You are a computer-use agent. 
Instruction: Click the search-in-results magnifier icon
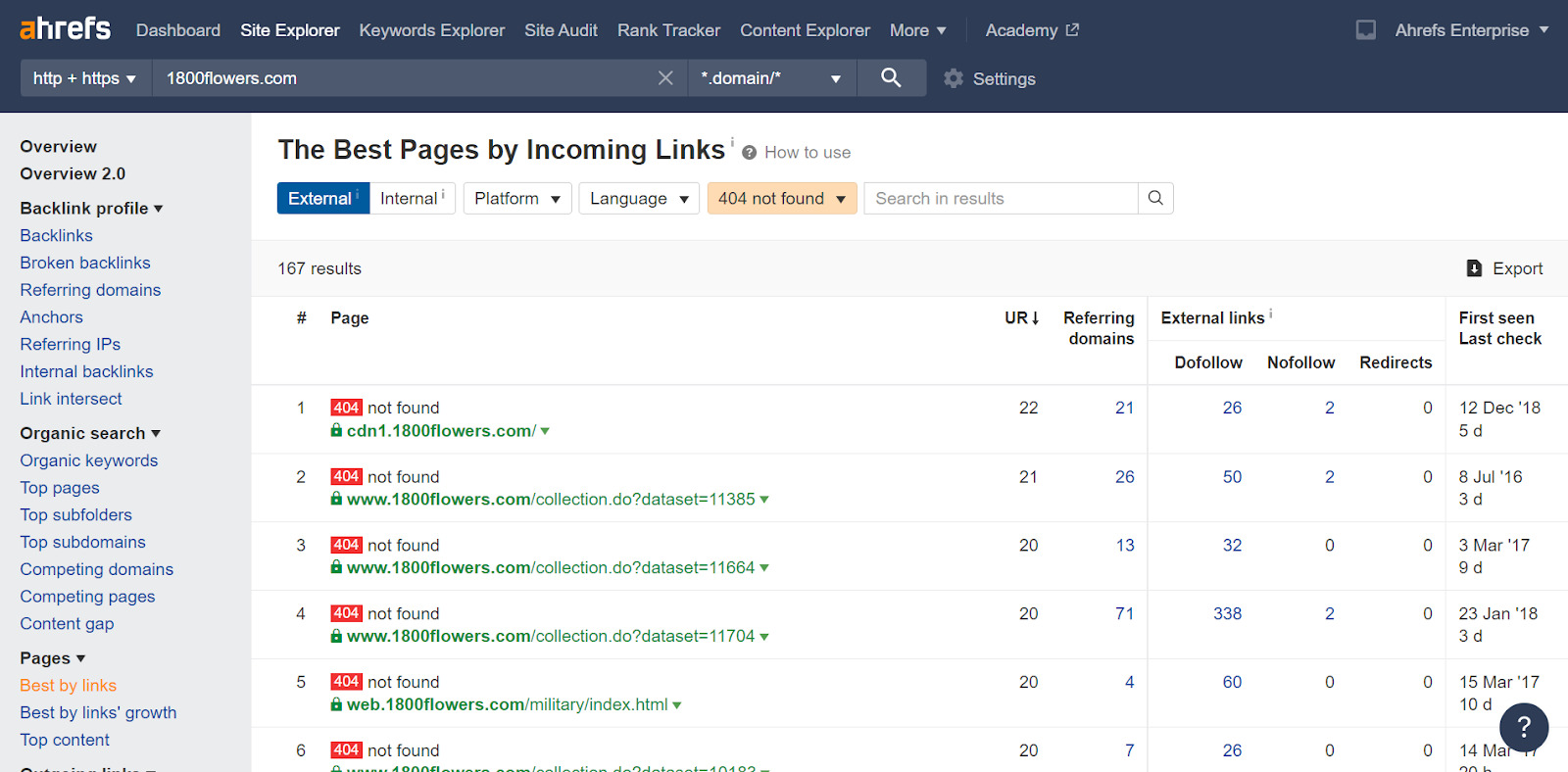[x=1155, y=199]
